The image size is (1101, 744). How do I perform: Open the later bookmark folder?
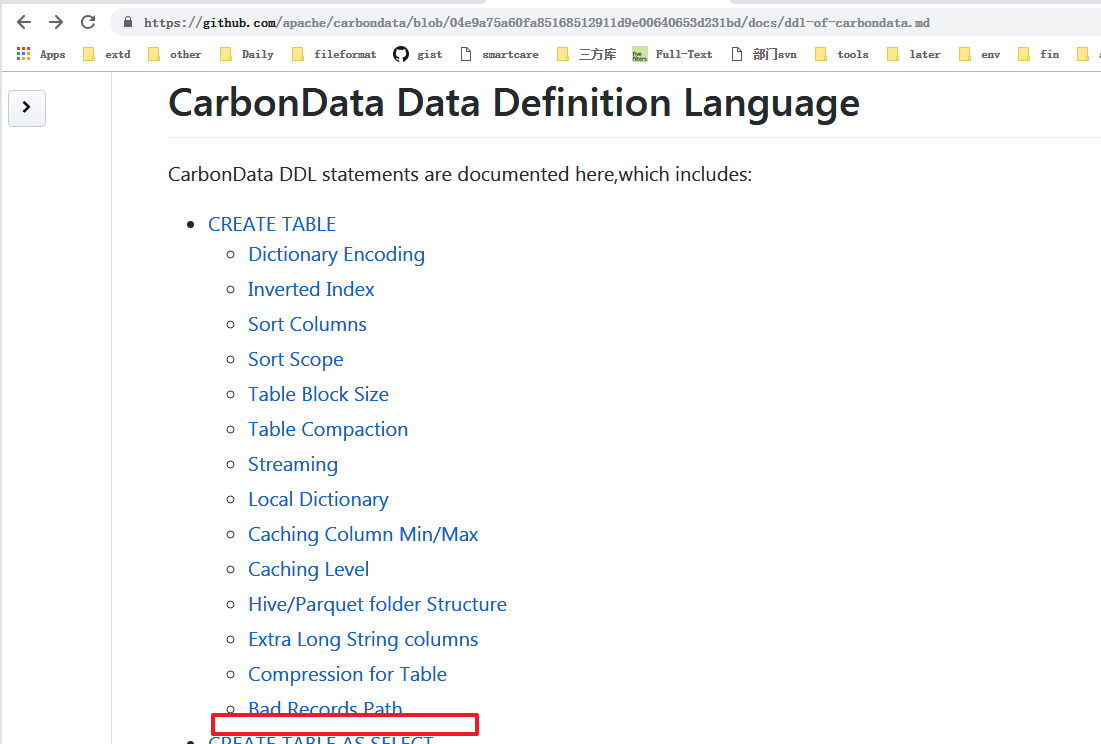(x=914, y=54)
